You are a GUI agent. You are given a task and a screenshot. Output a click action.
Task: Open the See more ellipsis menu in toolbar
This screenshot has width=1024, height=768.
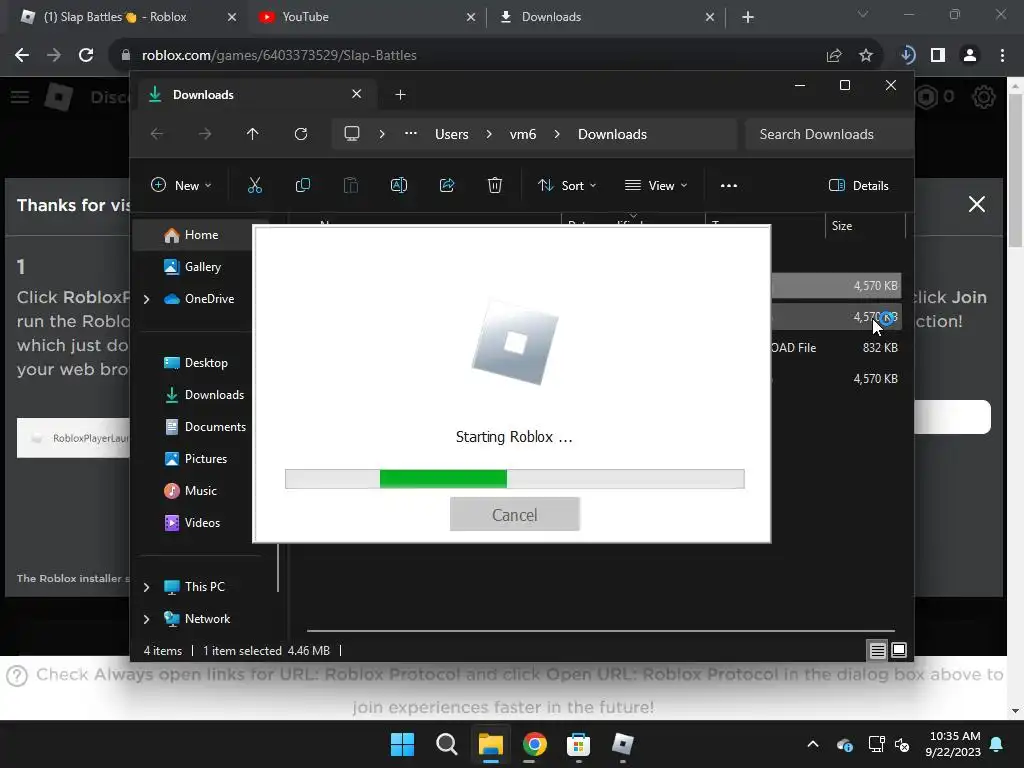pyautogui.click(x=729, y=185)
